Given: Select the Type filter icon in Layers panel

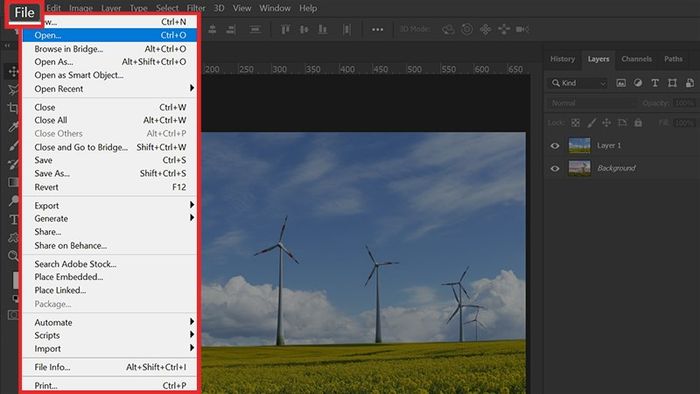Looking at the screenshot, I should coord(655,83).
